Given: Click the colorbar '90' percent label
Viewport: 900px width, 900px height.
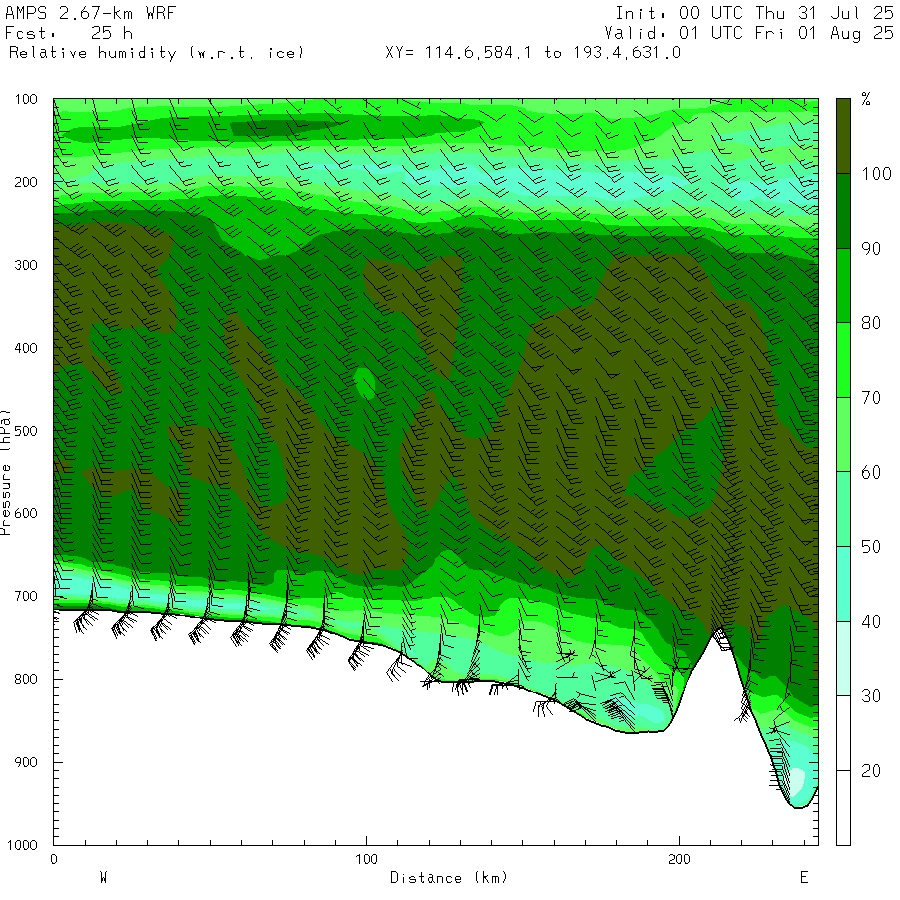Looking at the screenshot, I should coord(871,249).
